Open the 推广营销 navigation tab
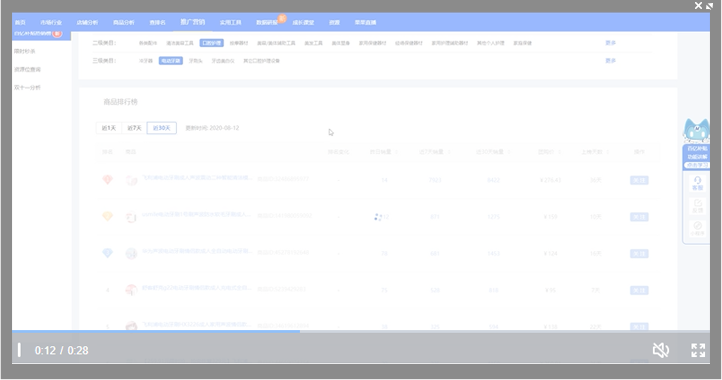This screenshot has height=380, width=722. coord(192,22)
